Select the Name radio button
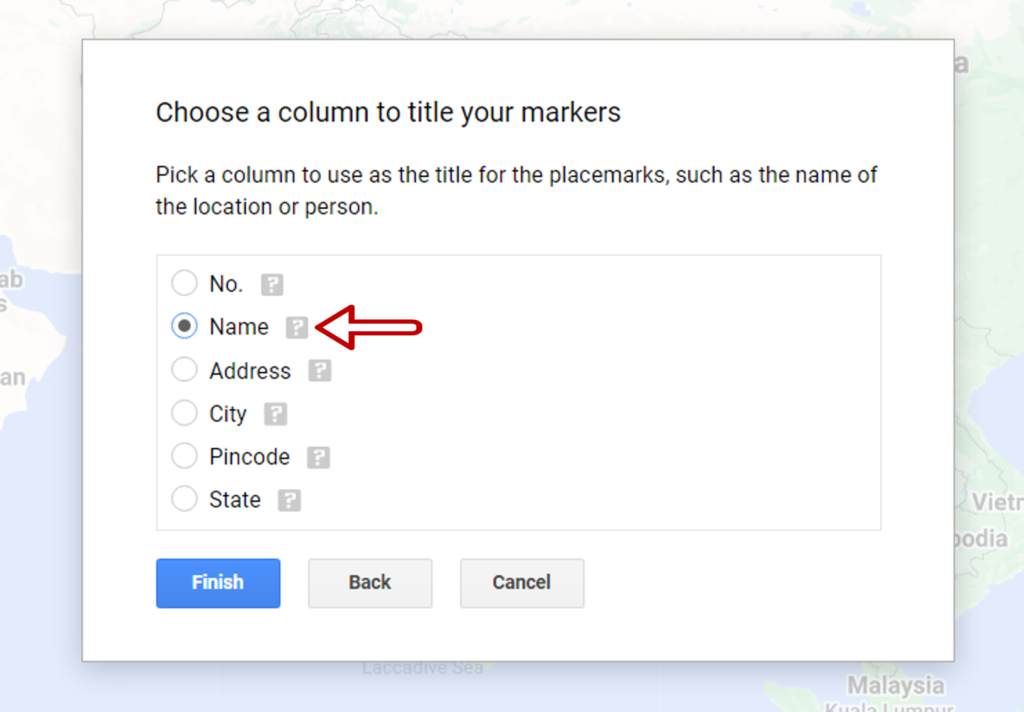 [184, 326]
